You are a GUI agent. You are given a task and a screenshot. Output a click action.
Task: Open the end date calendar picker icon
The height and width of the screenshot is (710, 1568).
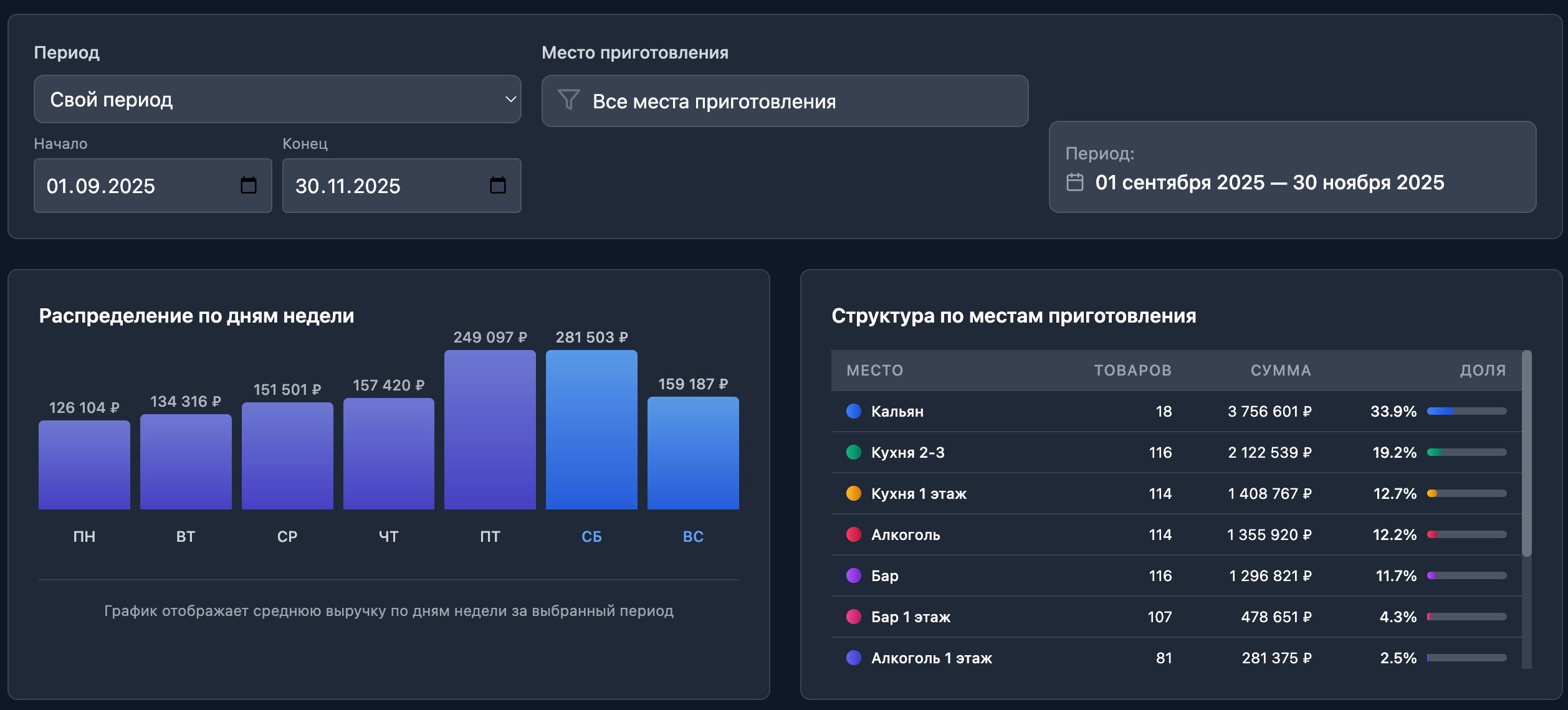click(497, 185)
